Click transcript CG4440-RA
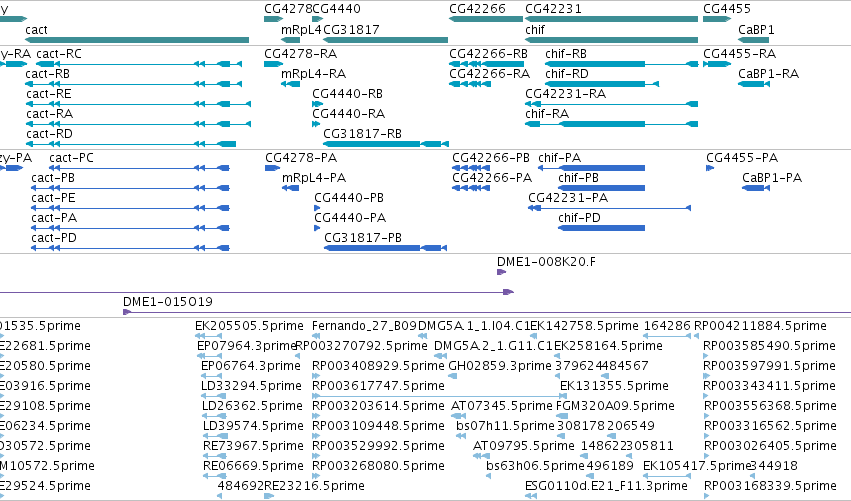Screen dimensions: 851x501 pos(316,124)
